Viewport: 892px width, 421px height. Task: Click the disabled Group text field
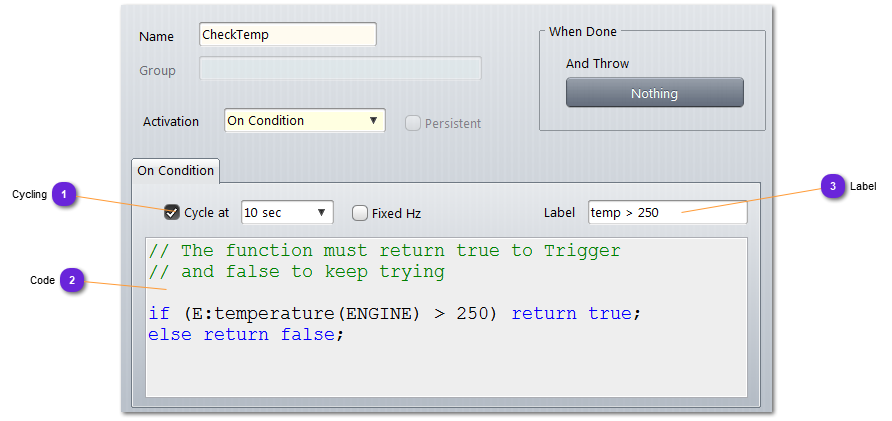tap(340, 69)
